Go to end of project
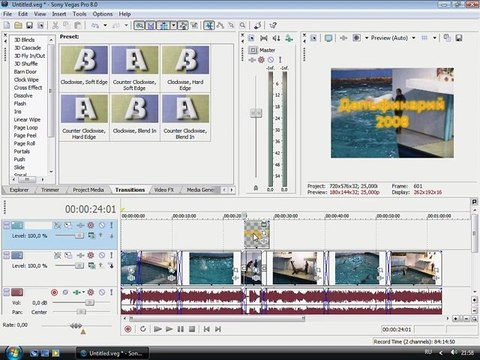 (218, 329)
